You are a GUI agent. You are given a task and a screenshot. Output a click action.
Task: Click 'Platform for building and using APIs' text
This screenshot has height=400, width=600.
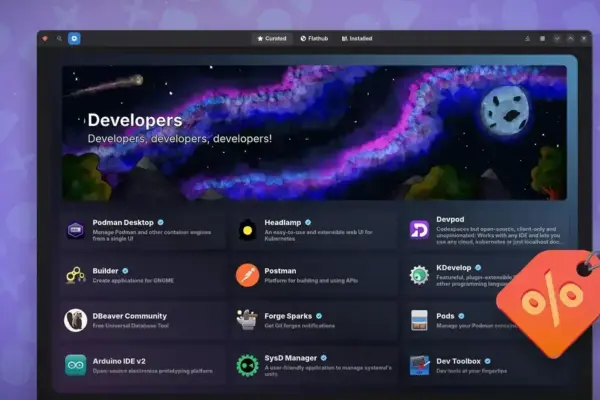click(311, 281)
